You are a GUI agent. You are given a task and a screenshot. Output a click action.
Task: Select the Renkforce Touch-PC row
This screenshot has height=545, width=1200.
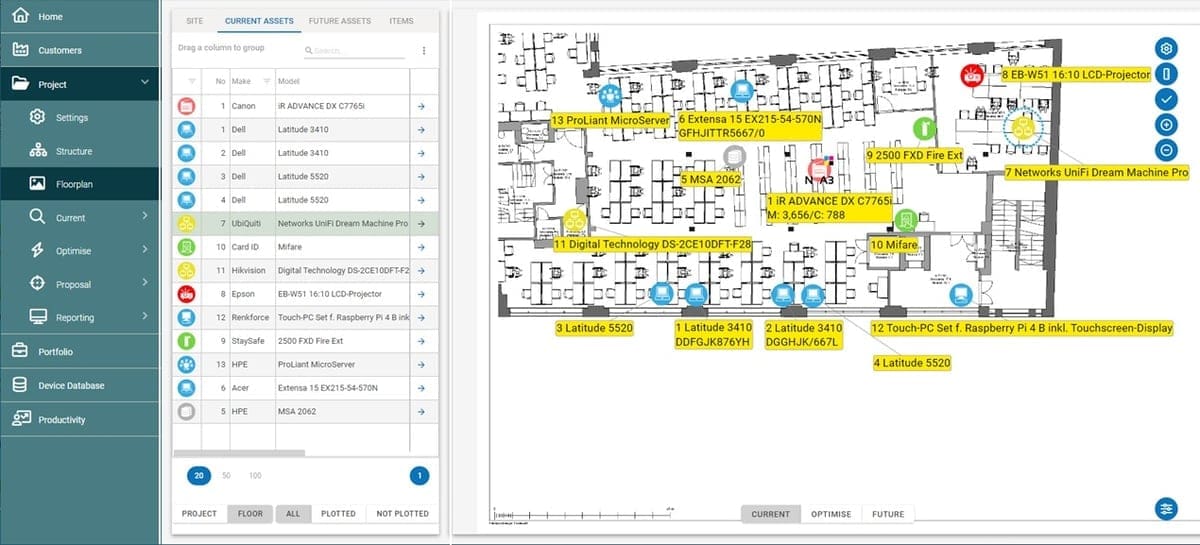(x=305, y=317)
